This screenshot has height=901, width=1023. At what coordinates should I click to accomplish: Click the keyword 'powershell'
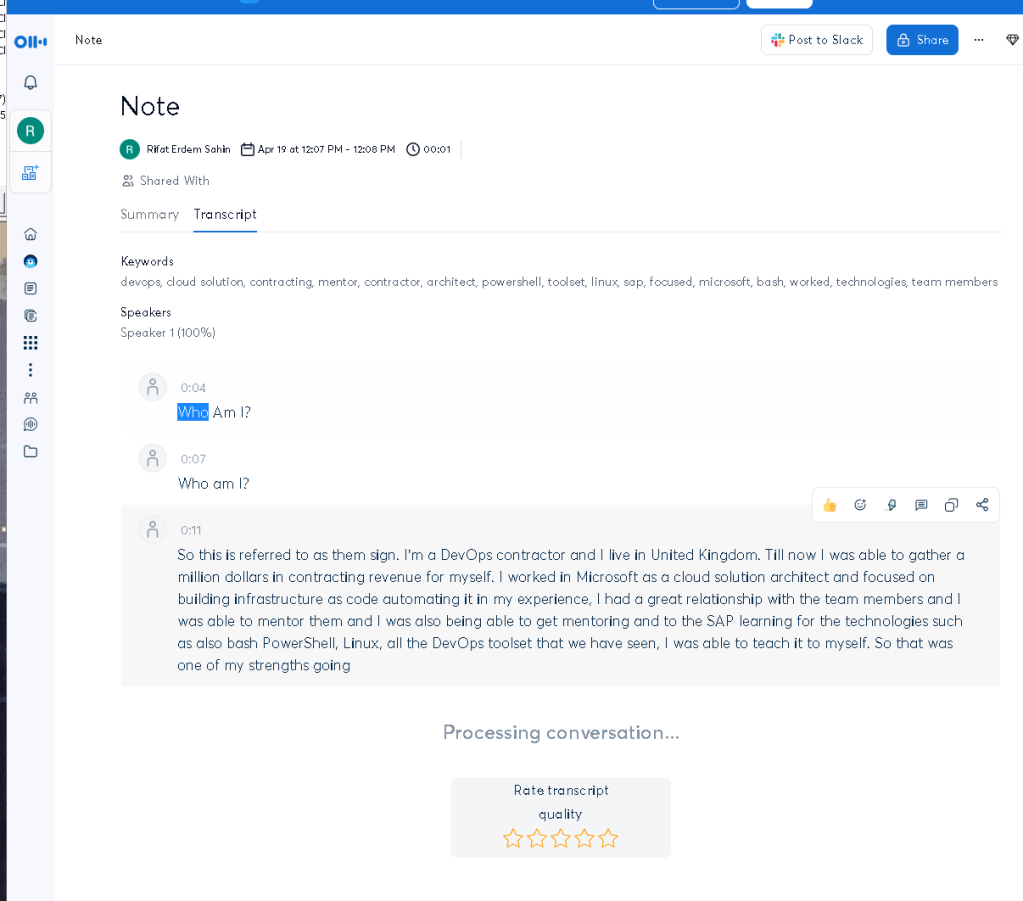click(x=512, y=282)
